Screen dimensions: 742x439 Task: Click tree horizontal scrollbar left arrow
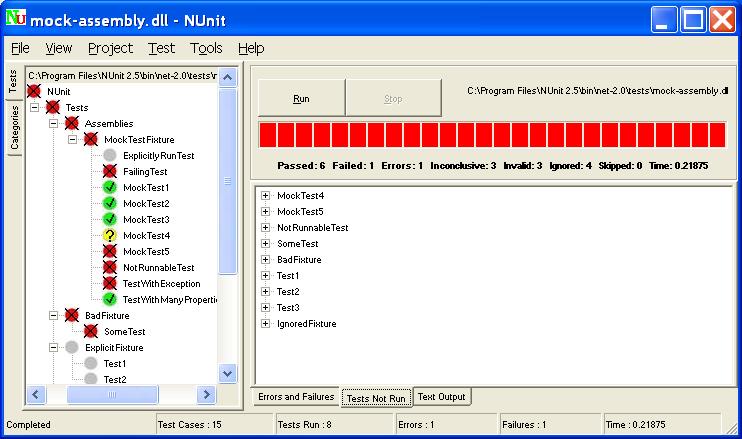tap(36, 394)
